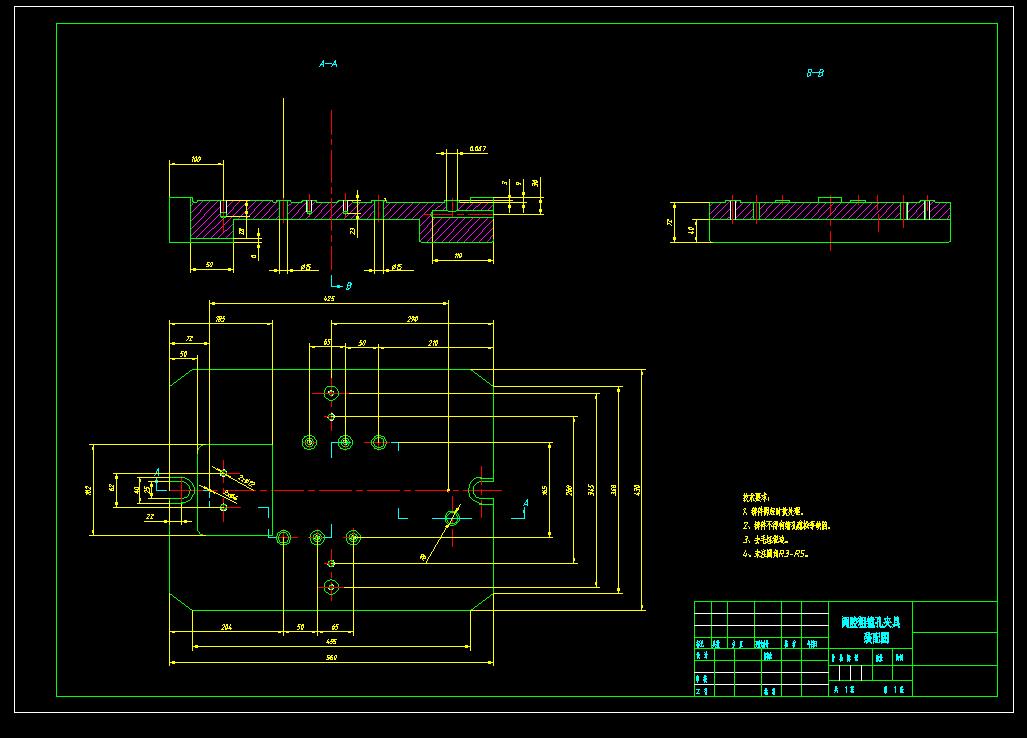The height and width of the screenshot is (738, 1027).
Task: Click the 100 dimension in section A-A
Action: [x=196, y=159]
